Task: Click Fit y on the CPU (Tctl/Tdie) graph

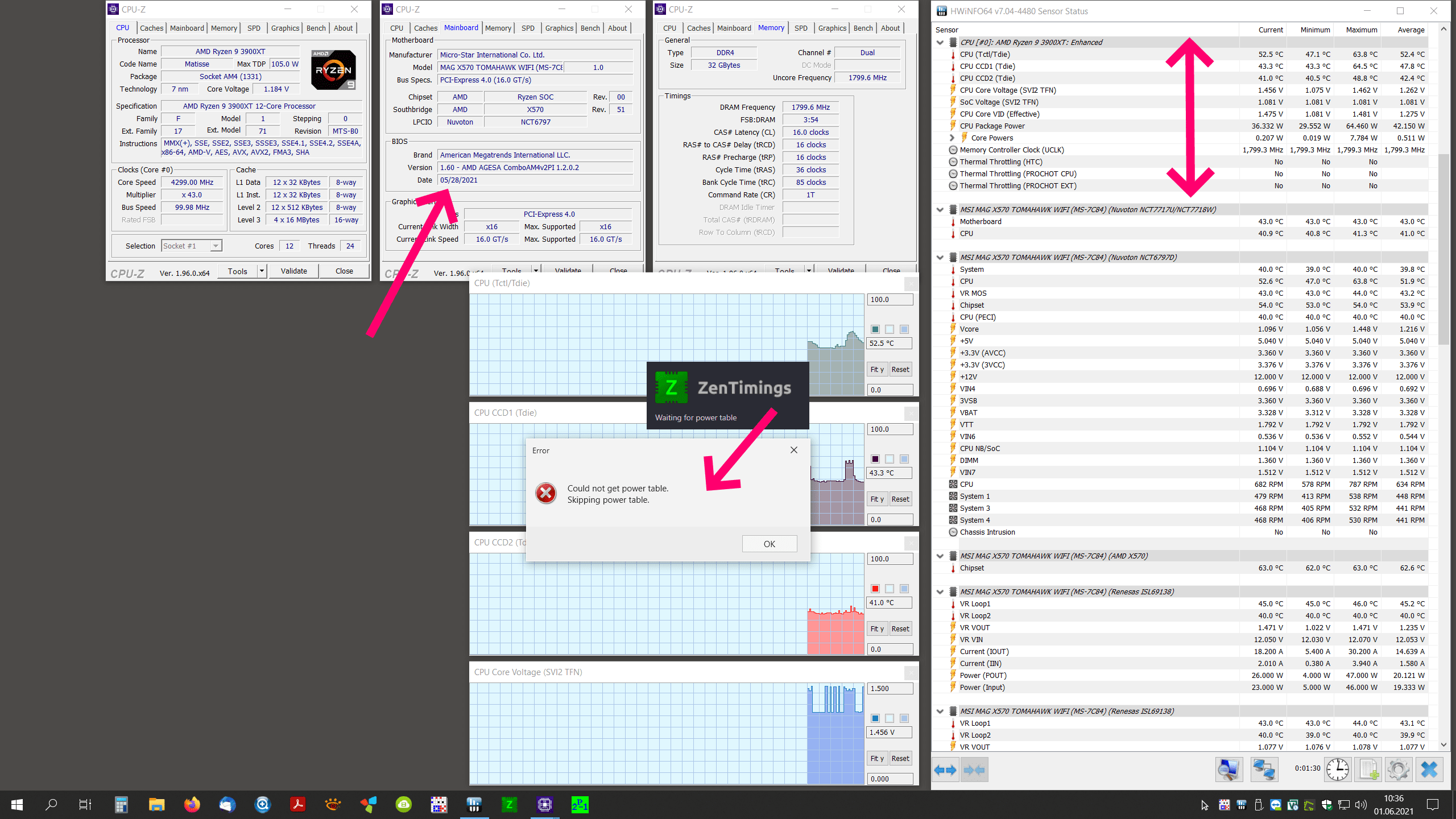Action: pos(876,370)
